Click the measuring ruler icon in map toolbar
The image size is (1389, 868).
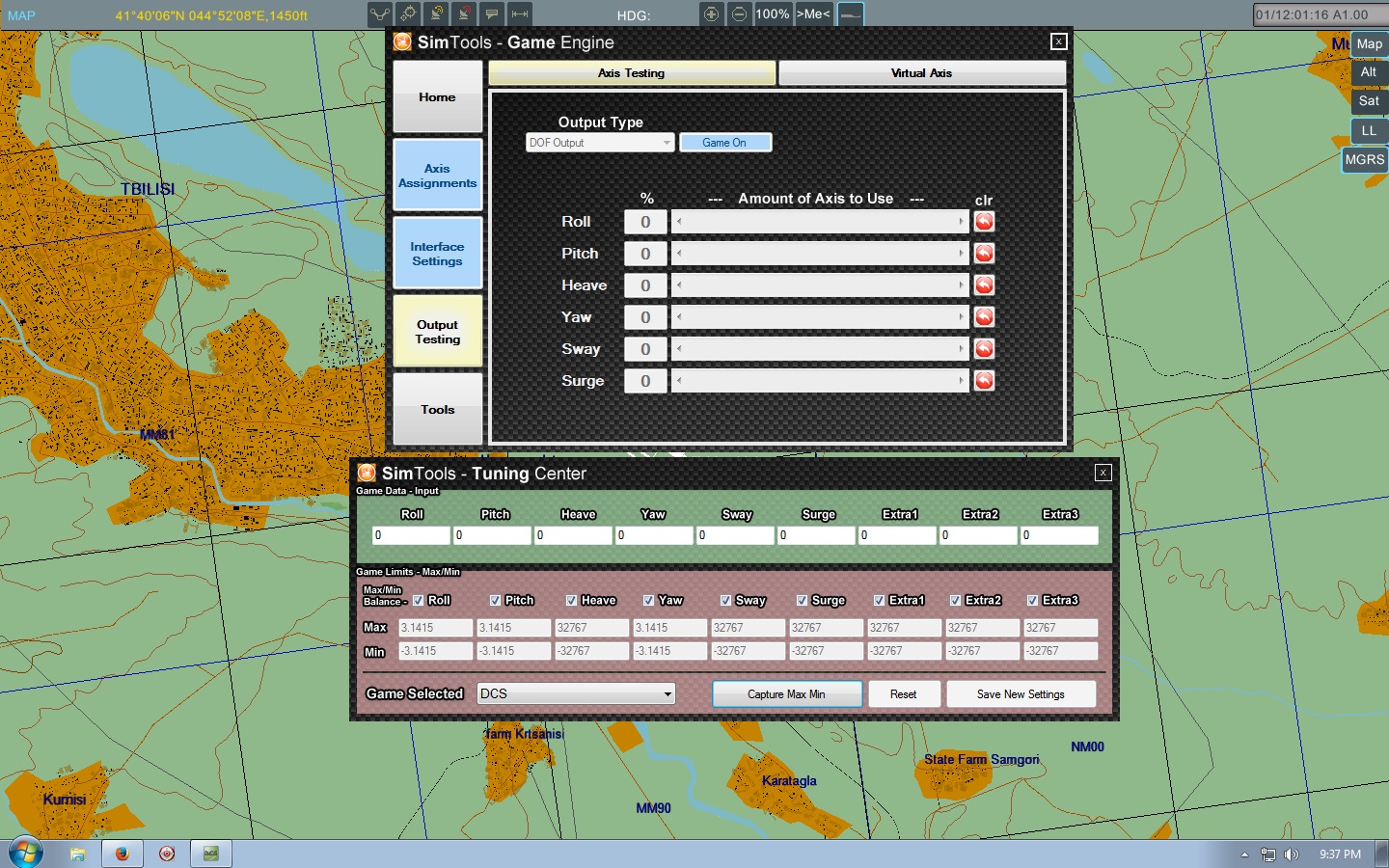520,14
